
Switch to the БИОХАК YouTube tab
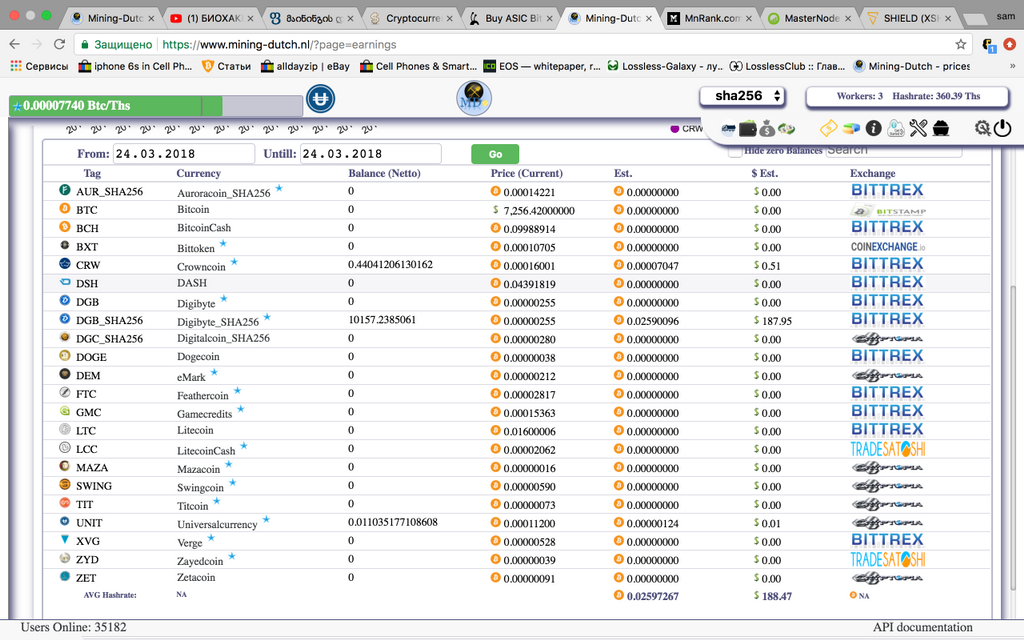click(x=212, y=18)
